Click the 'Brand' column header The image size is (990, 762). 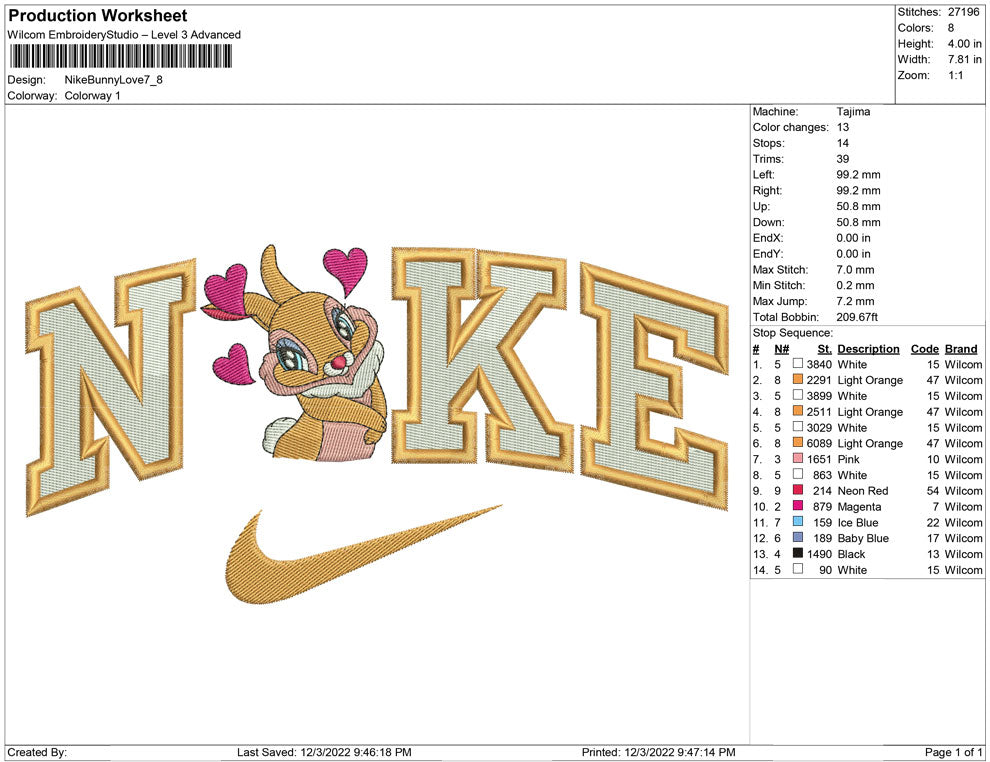pos(961,348)
